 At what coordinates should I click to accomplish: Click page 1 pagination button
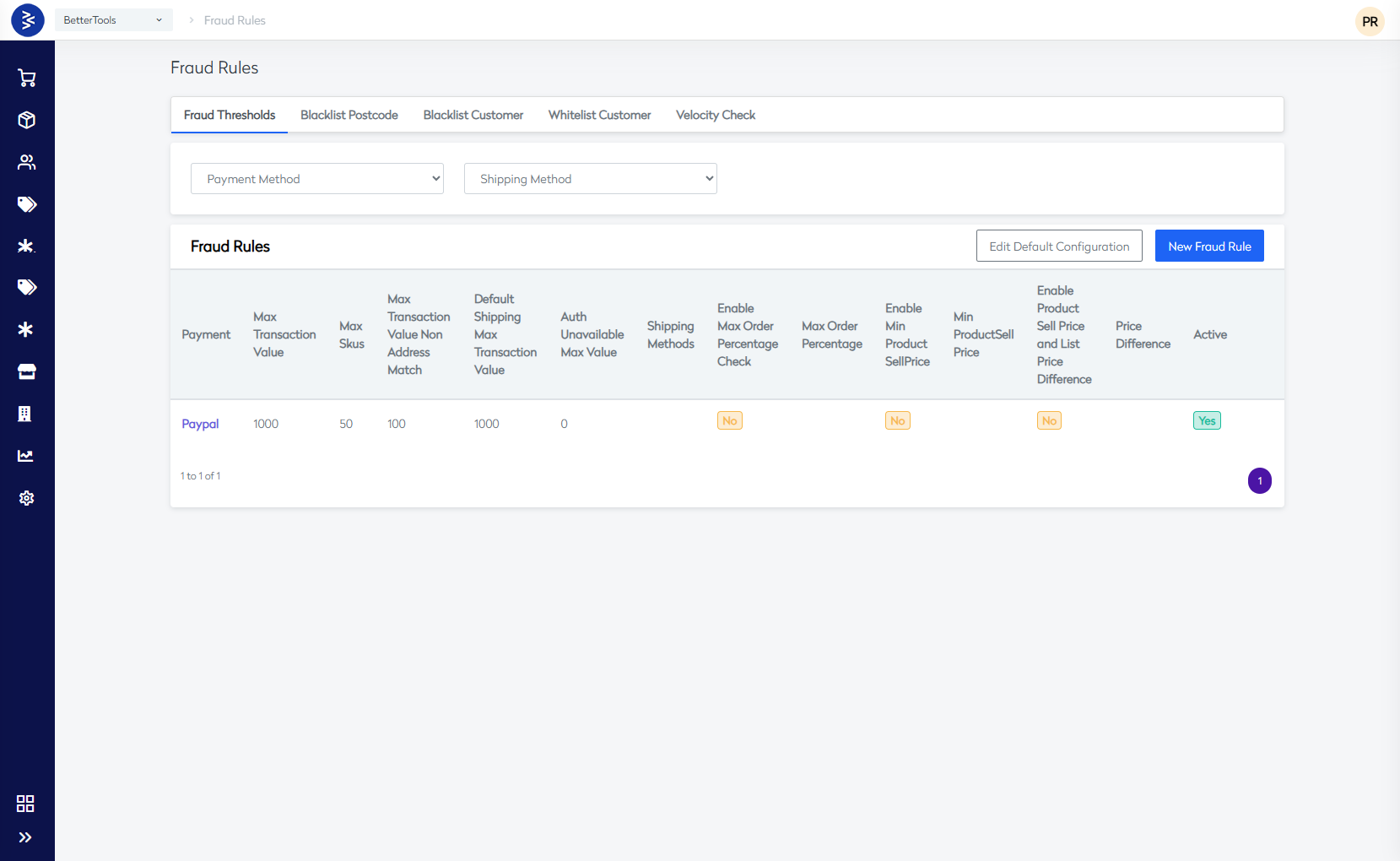[1260, 481]
